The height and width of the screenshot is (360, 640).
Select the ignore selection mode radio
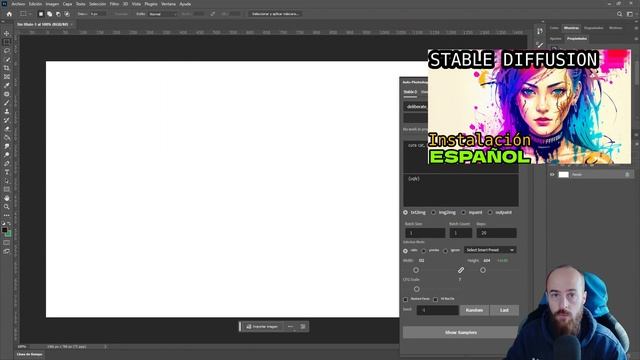pos(445,251)
